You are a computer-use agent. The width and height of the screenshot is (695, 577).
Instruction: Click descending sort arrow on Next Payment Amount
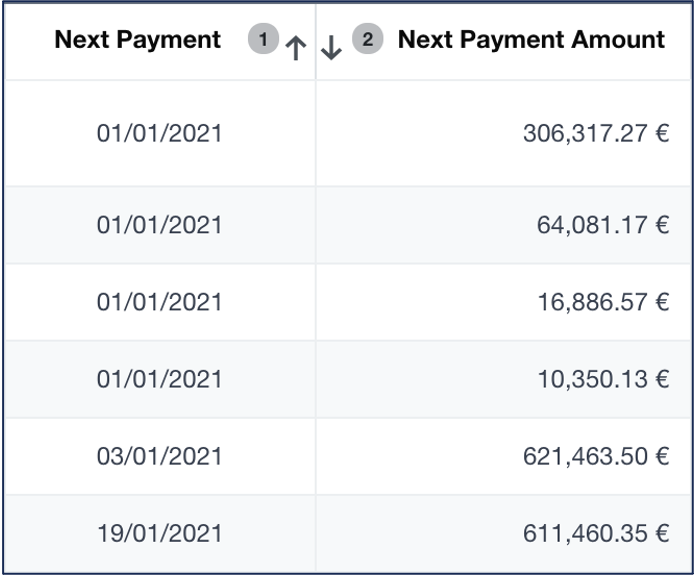point(332,48)
